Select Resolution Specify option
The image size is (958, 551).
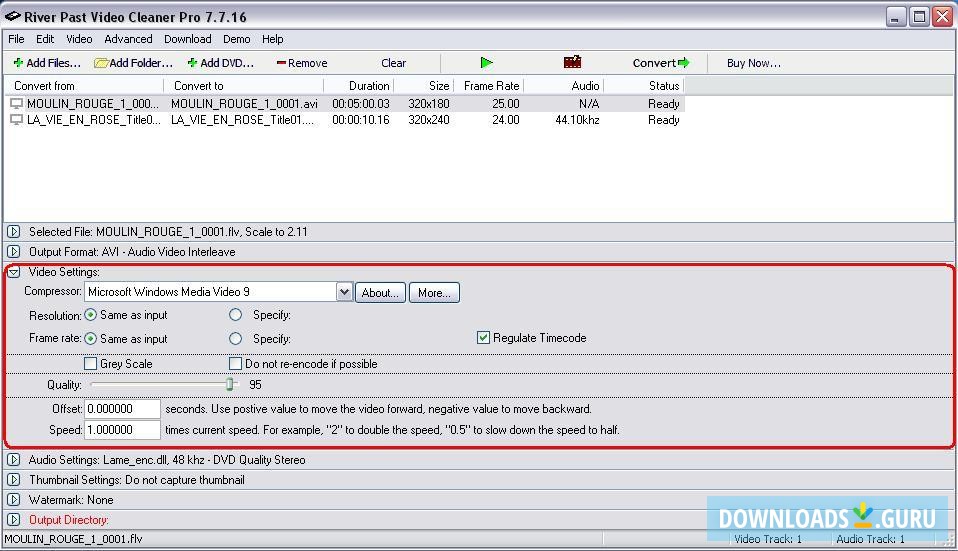[x=235, y=315]
